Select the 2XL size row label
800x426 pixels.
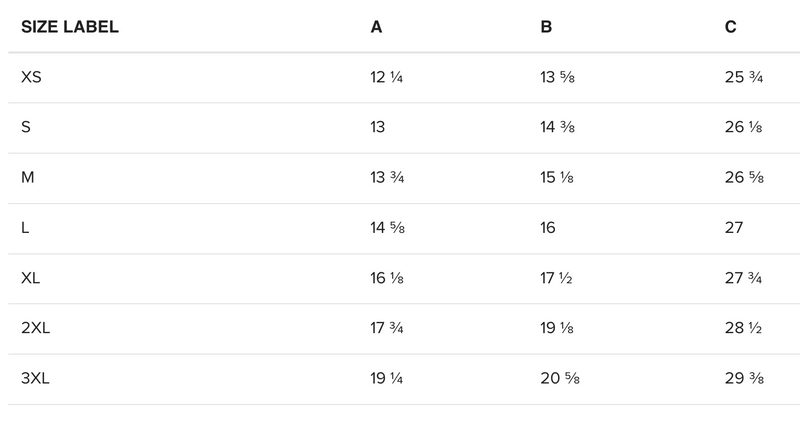tap(36, 328)
